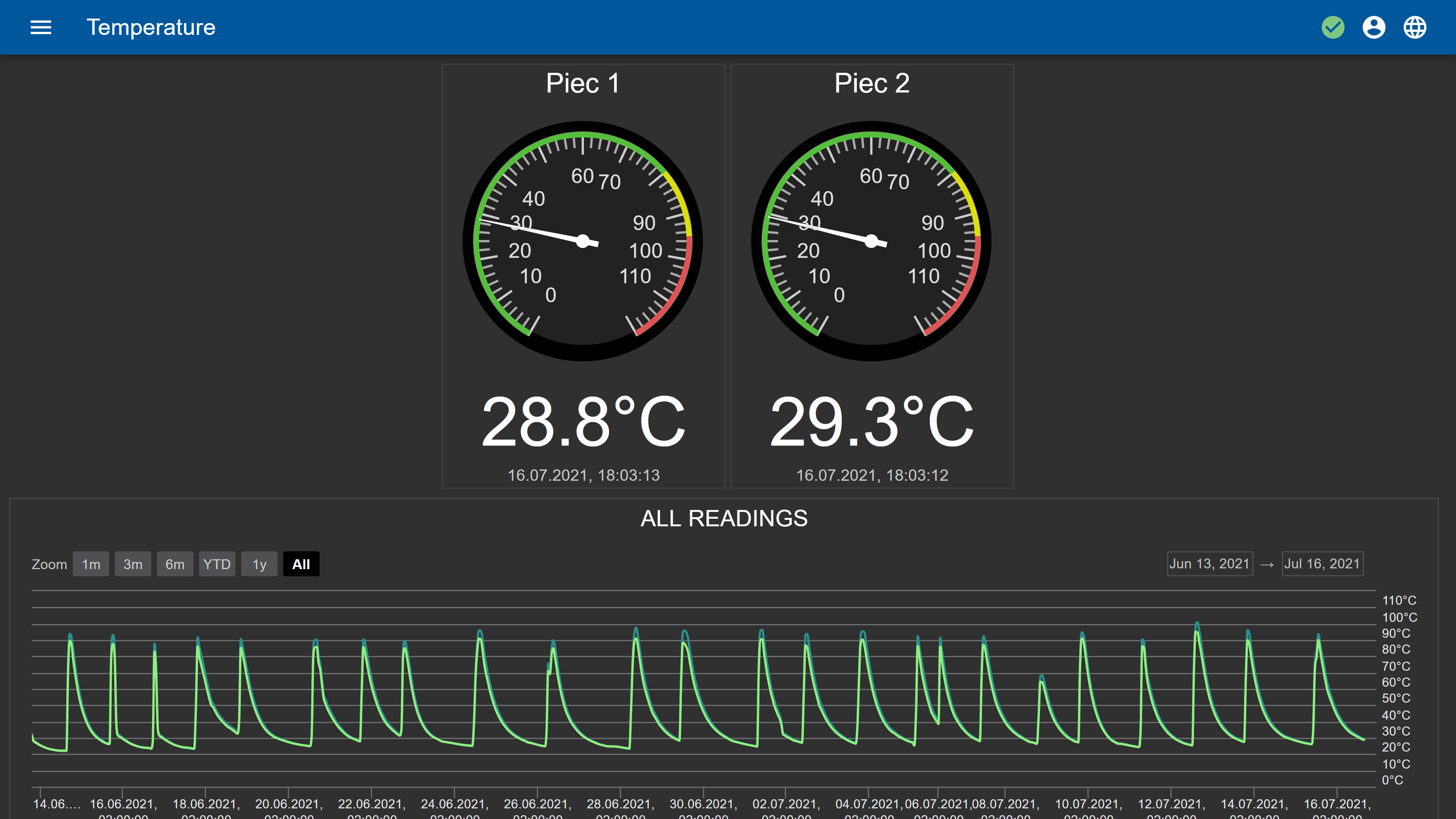Click the 29.3°C reading
Image resolution: width=1456 pixels, height=819 pixels.
tap(872, 422)
